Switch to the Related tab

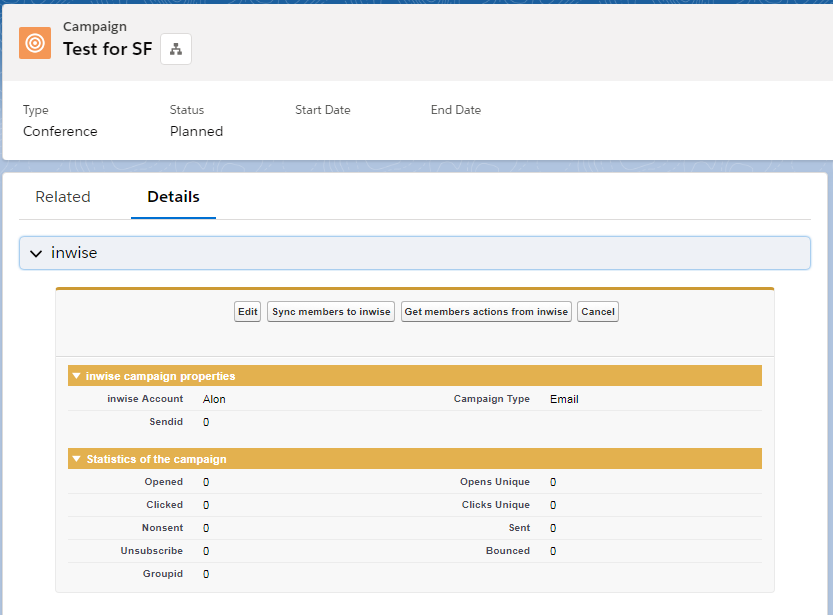(x=63, y=197)
